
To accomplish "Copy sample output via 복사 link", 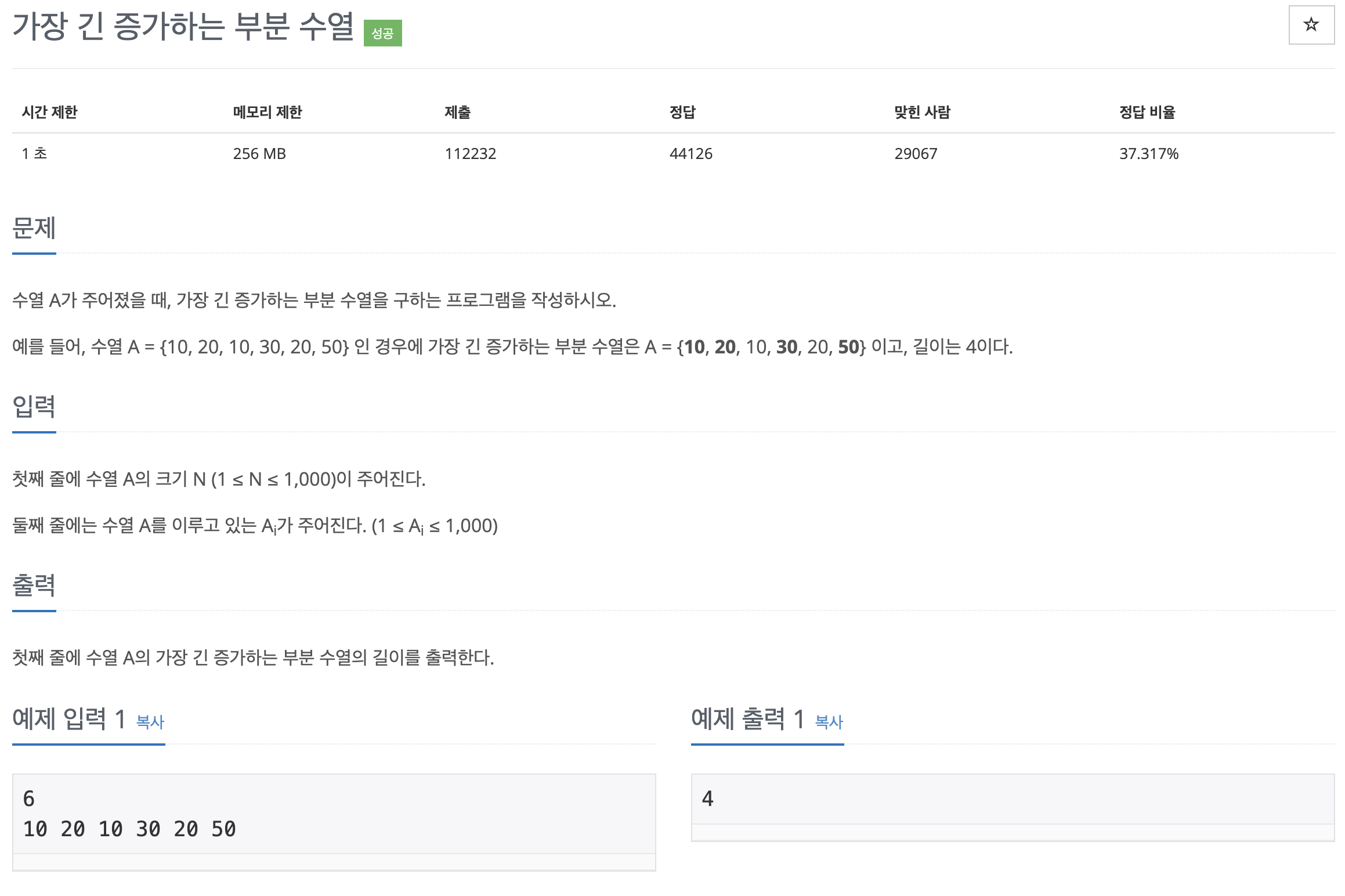I will click(x=829, y=722).
